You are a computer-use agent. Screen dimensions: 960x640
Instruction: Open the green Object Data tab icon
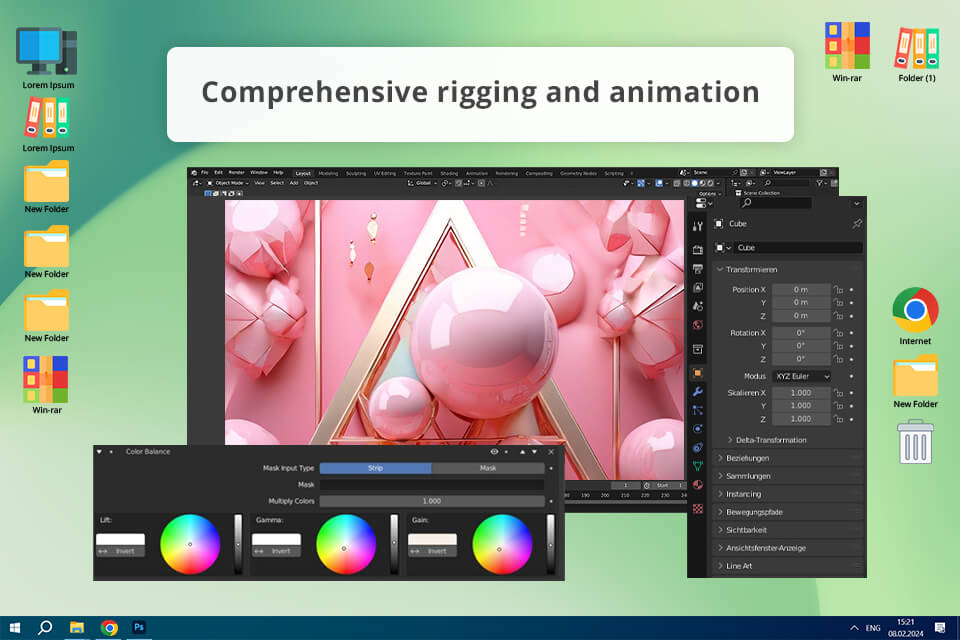pyautogui.click(x=697, y=466)
